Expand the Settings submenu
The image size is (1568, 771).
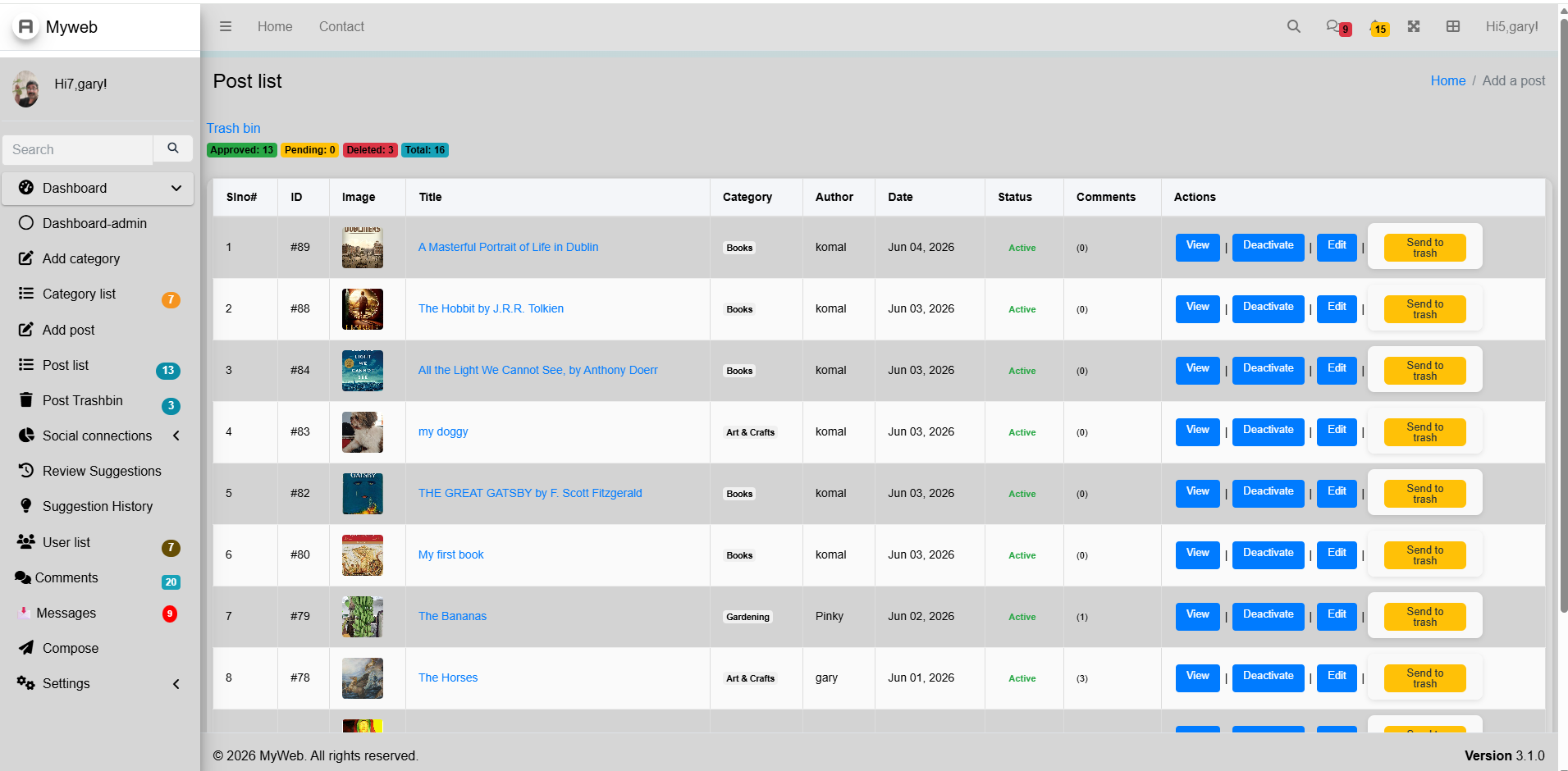(x=176, y=684)
